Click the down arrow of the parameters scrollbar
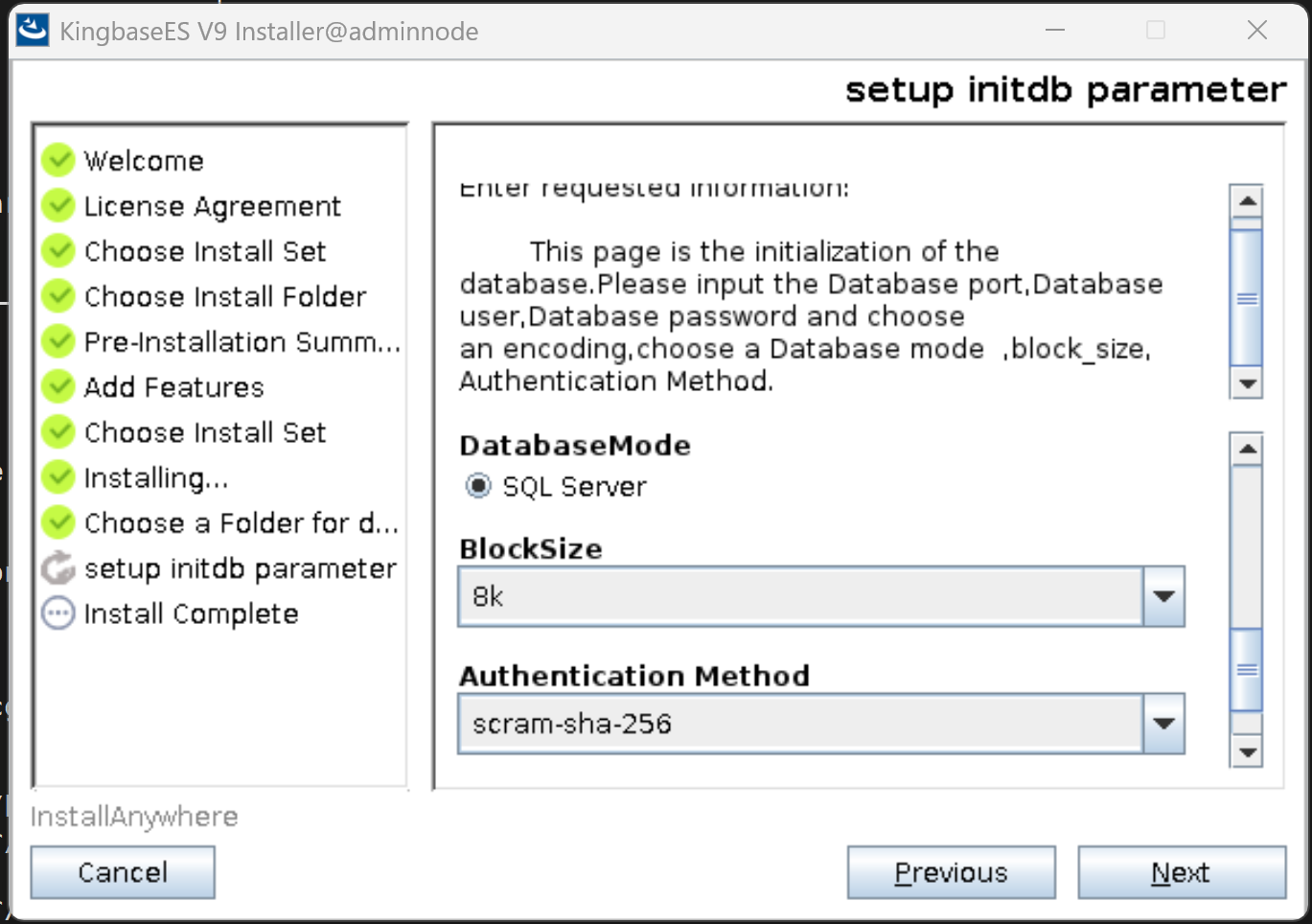 pos(1247,752)
